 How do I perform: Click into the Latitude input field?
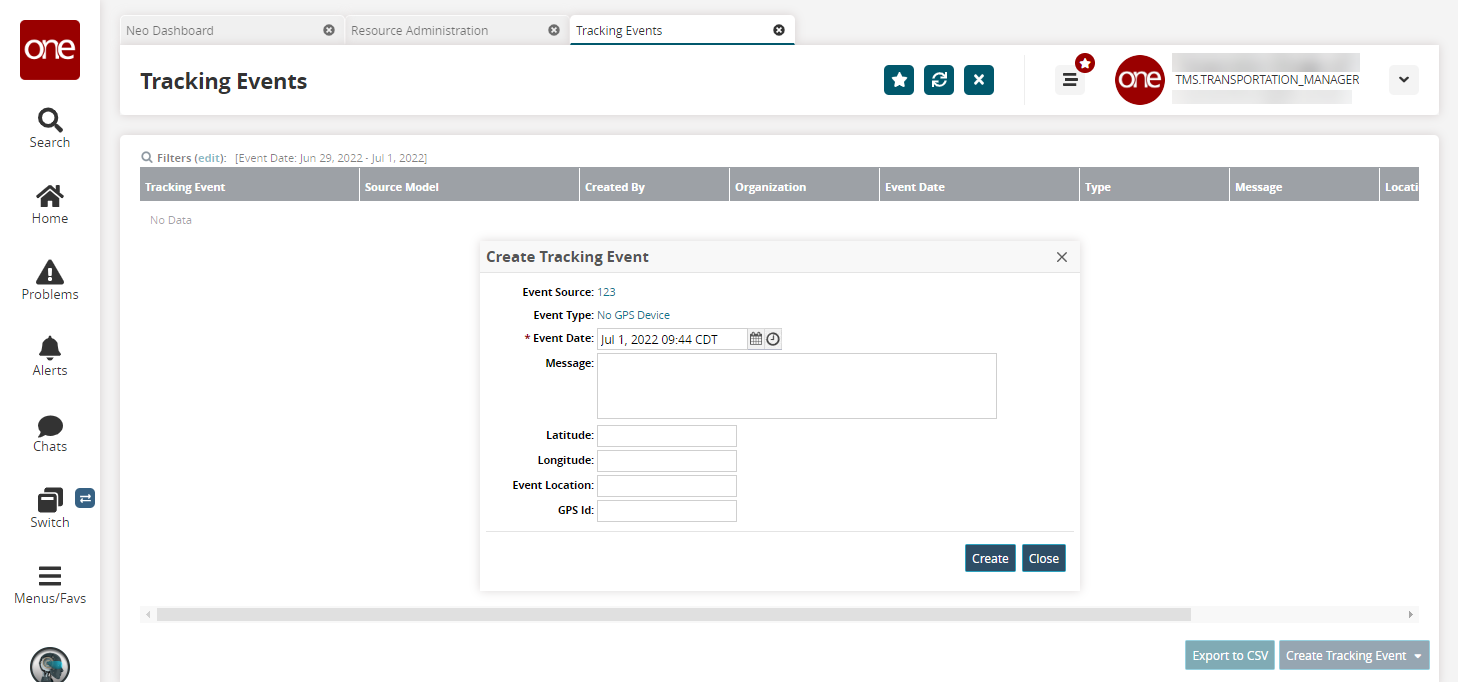point(666,436)
